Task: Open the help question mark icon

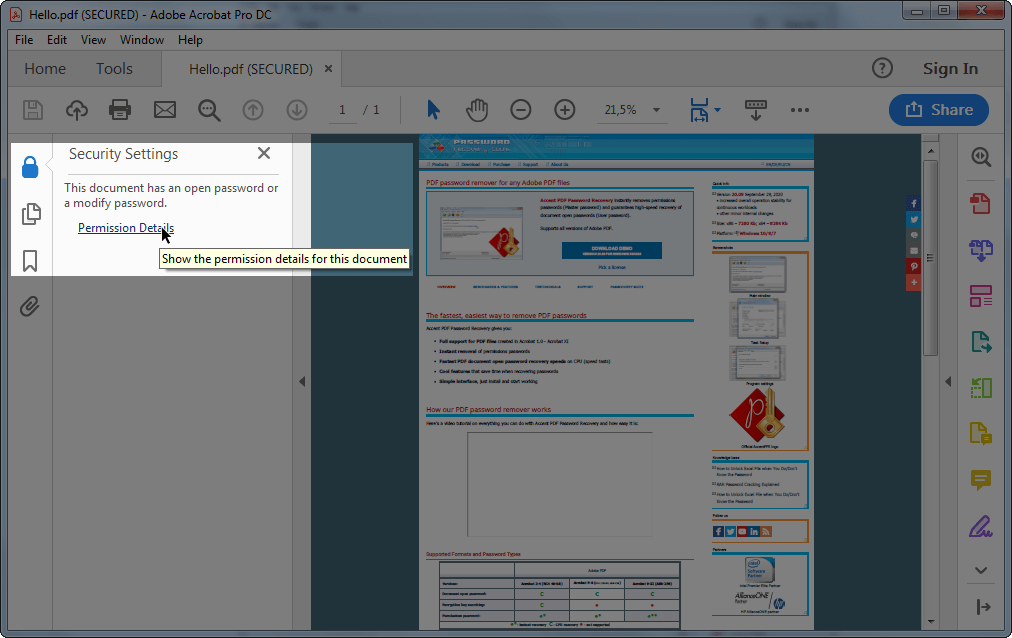Action: [882, 68]
